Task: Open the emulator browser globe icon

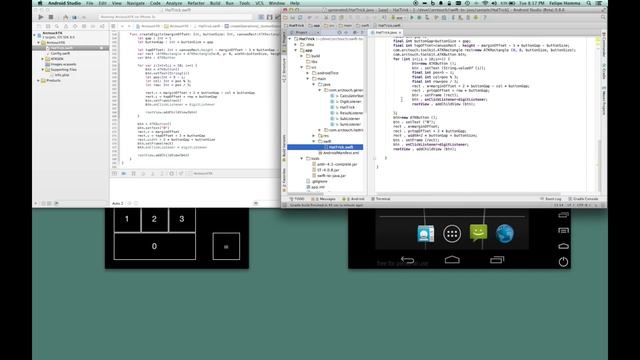Action: tap(504, 233)
